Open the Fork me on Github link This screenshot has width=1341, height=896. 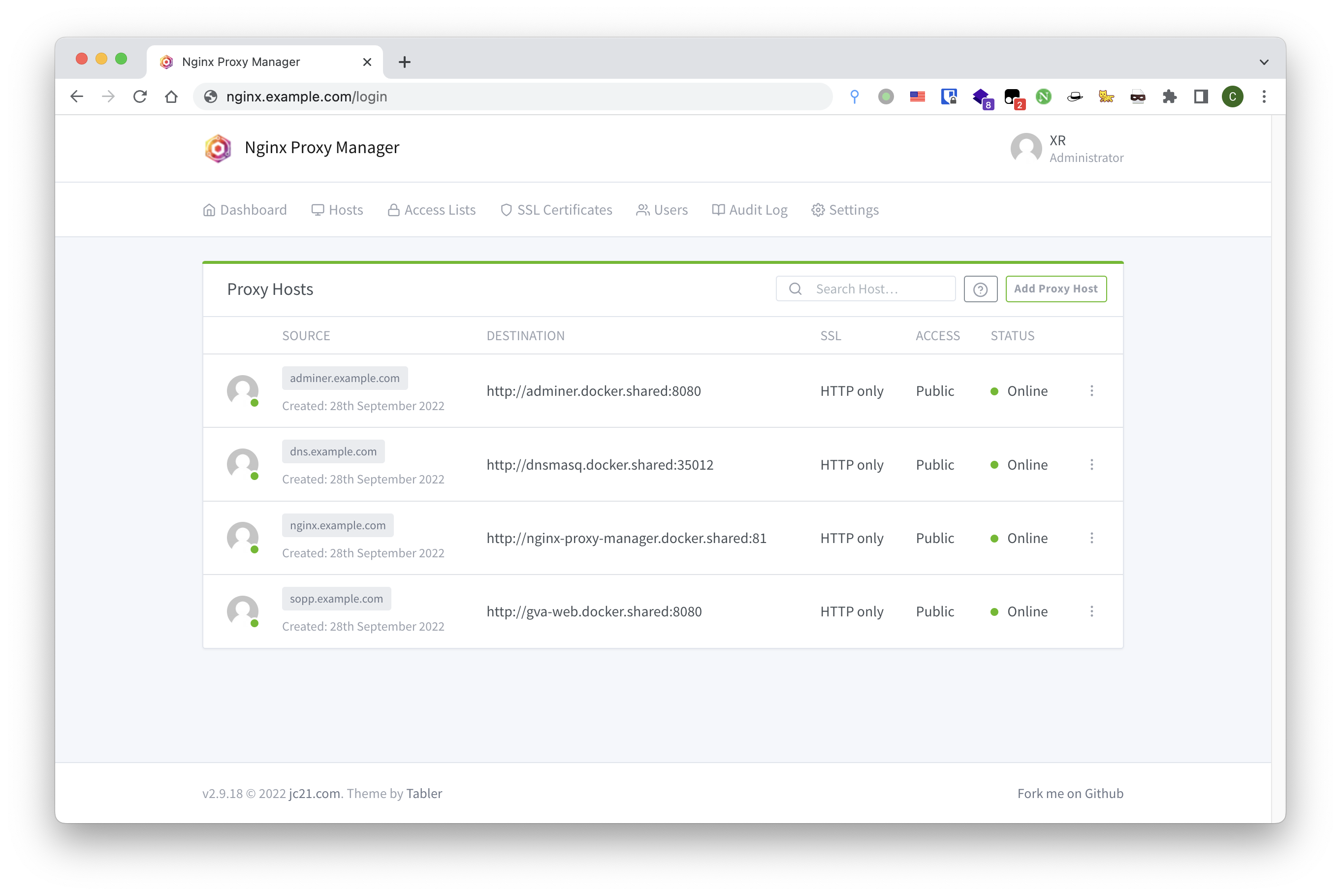click(1070, 793)
